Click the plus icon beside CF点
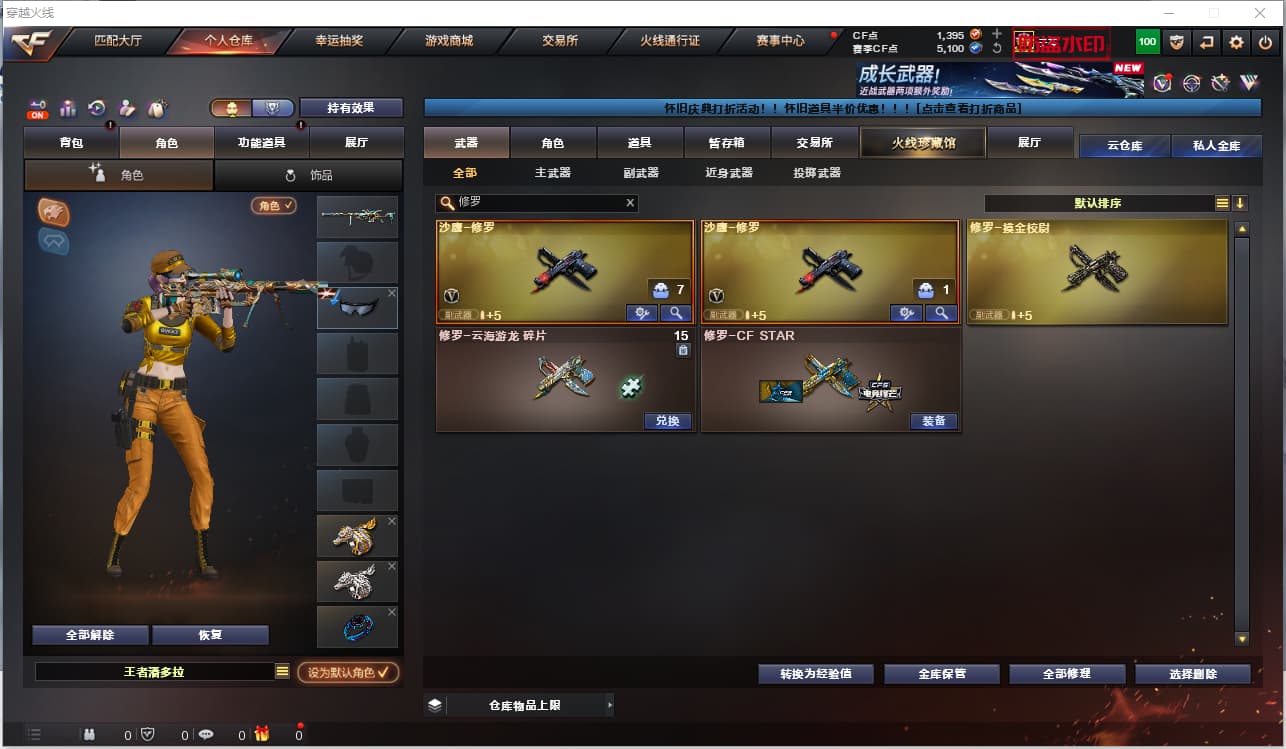This screenshot has height=749, width=1286. pos(997,34)
